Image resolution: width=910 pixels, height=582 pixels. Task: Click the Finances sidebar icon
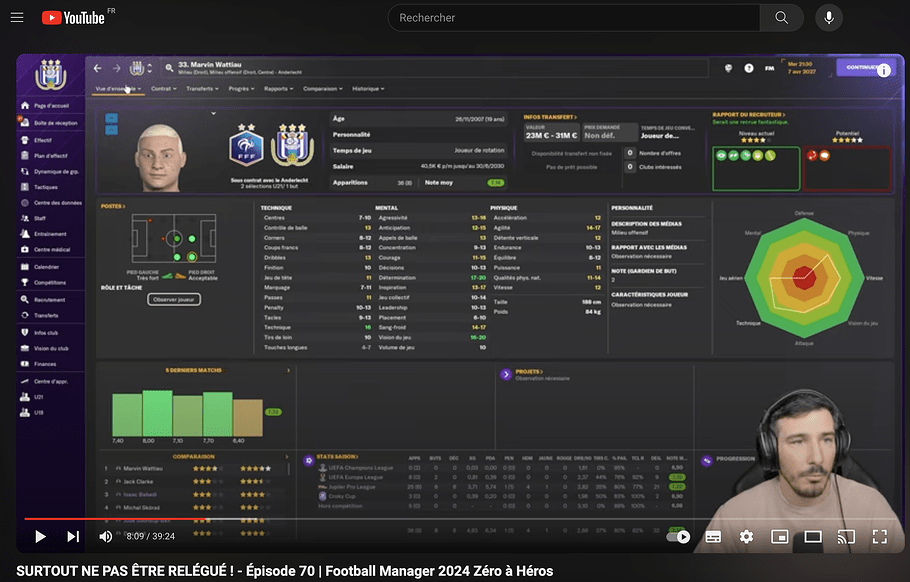pyautogui.click(x=25, y=364)
